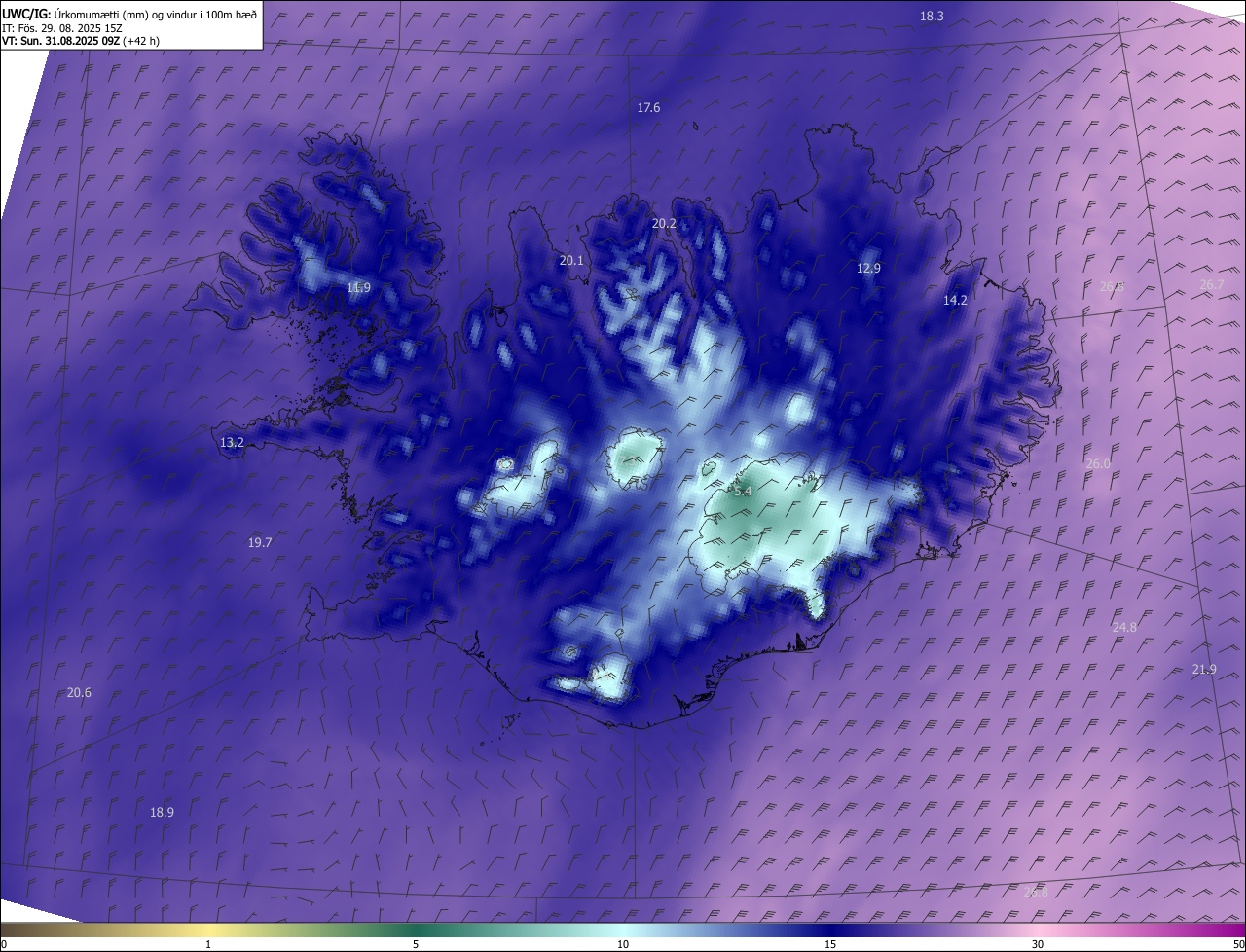Click the color scale tick labelled 0

4,944
